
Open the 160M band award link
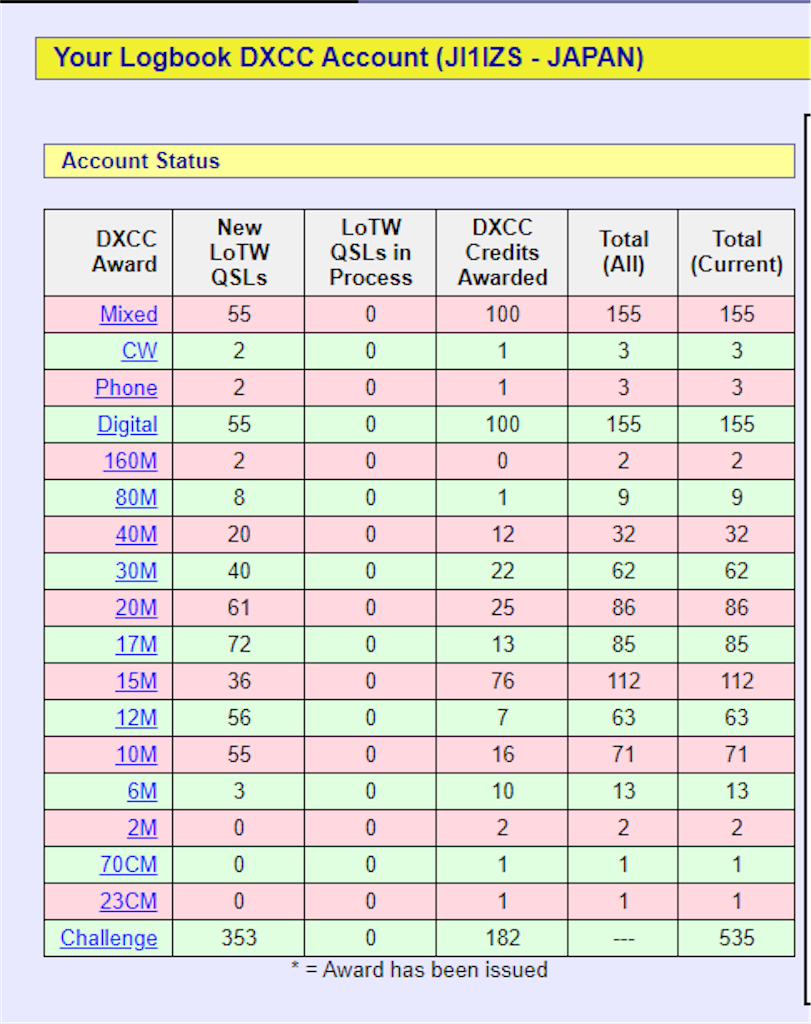tap(131, 461)
